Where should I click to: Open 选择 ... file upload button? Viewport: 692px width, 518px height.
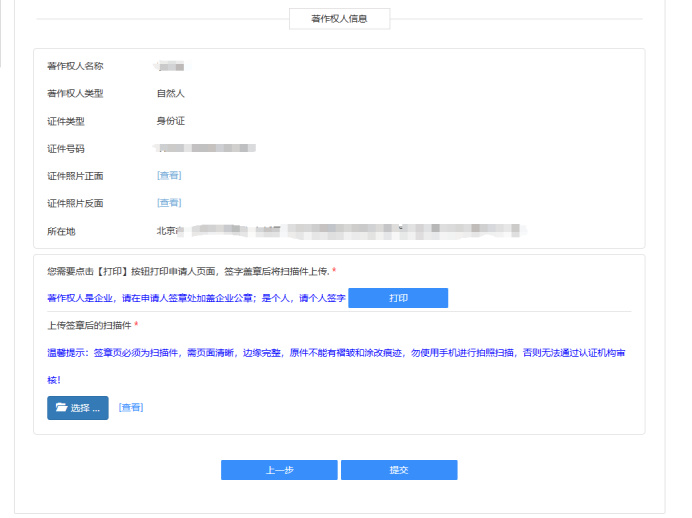[x=78, y=408]
